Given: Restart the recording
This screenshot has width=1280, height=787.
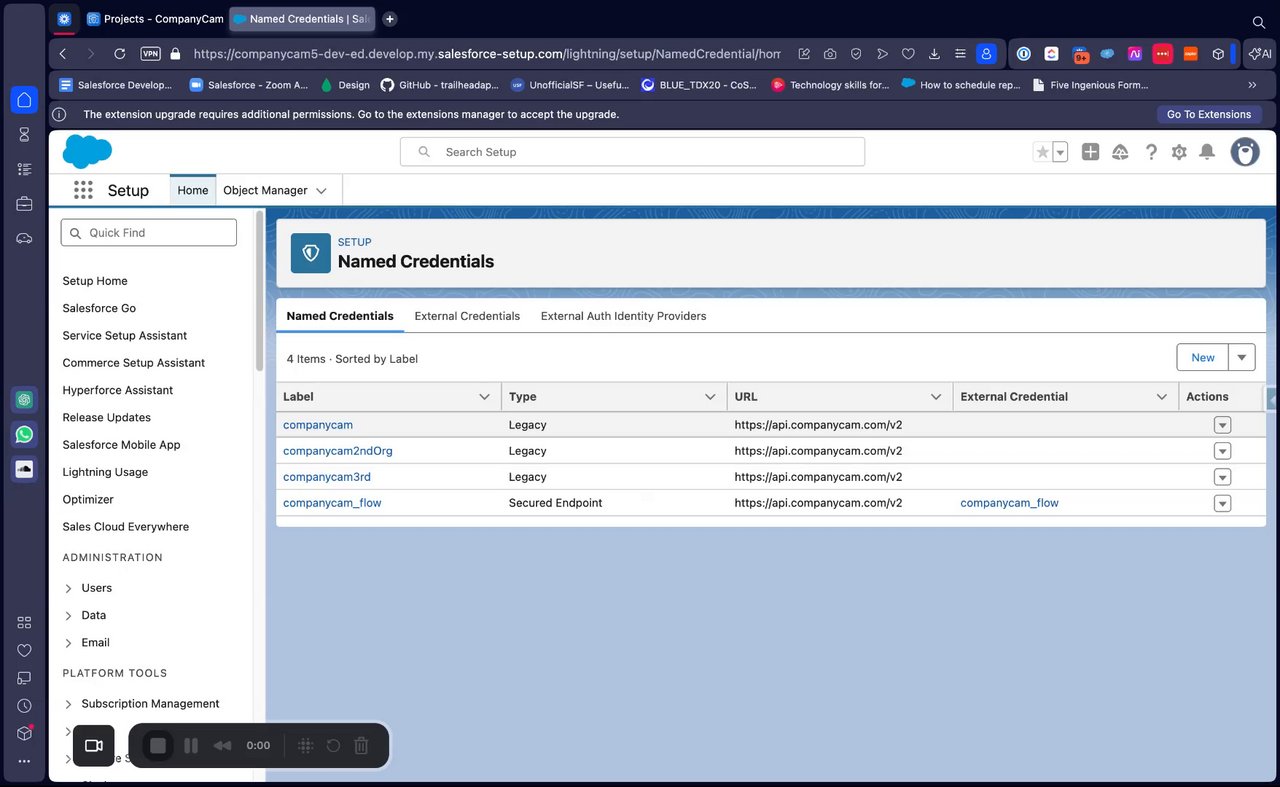Looking at the screenshot, I should (x=333, y=746).
